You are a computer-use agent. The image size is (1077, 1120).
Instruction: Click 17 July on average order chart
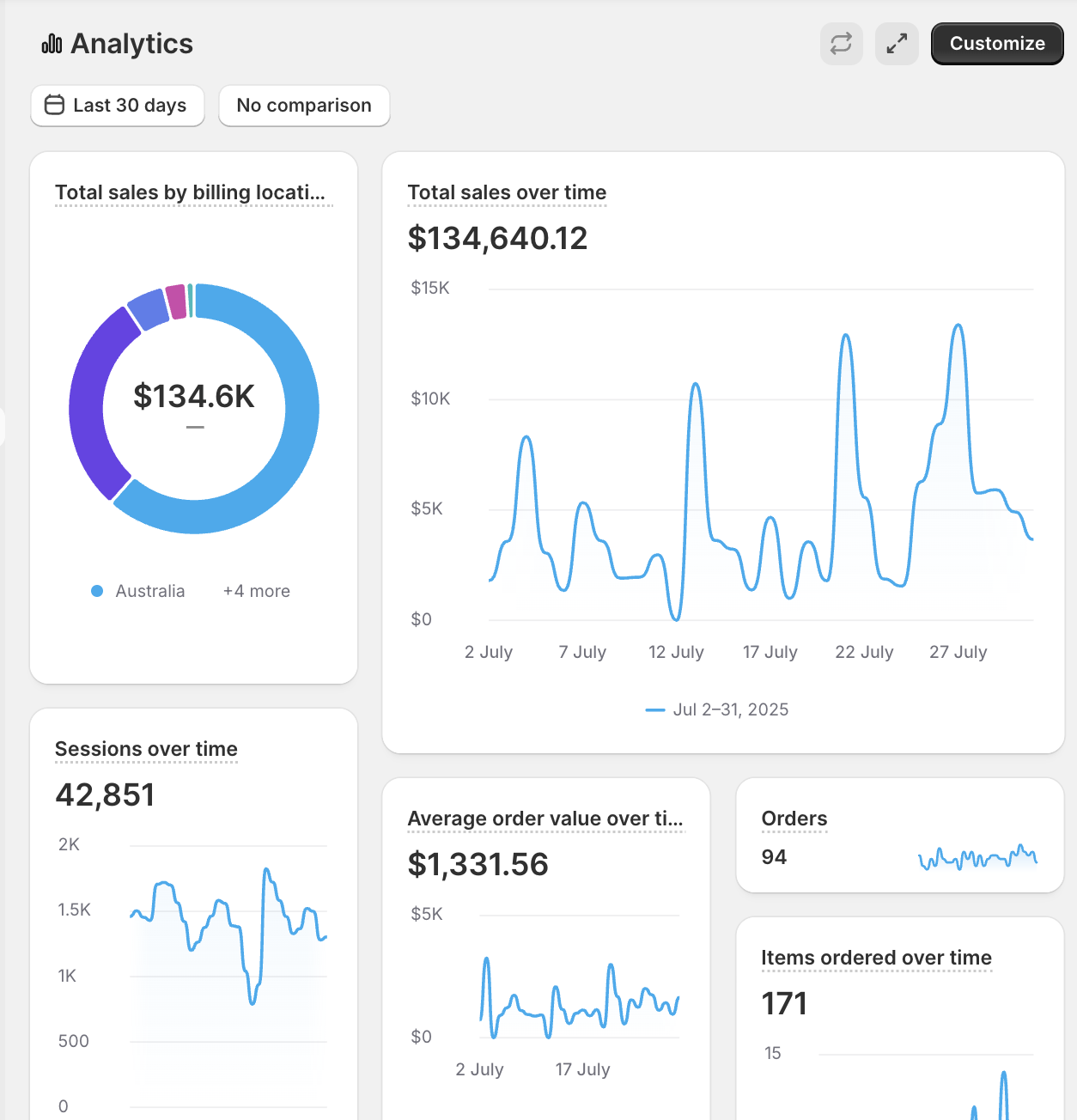point(582,1069)
